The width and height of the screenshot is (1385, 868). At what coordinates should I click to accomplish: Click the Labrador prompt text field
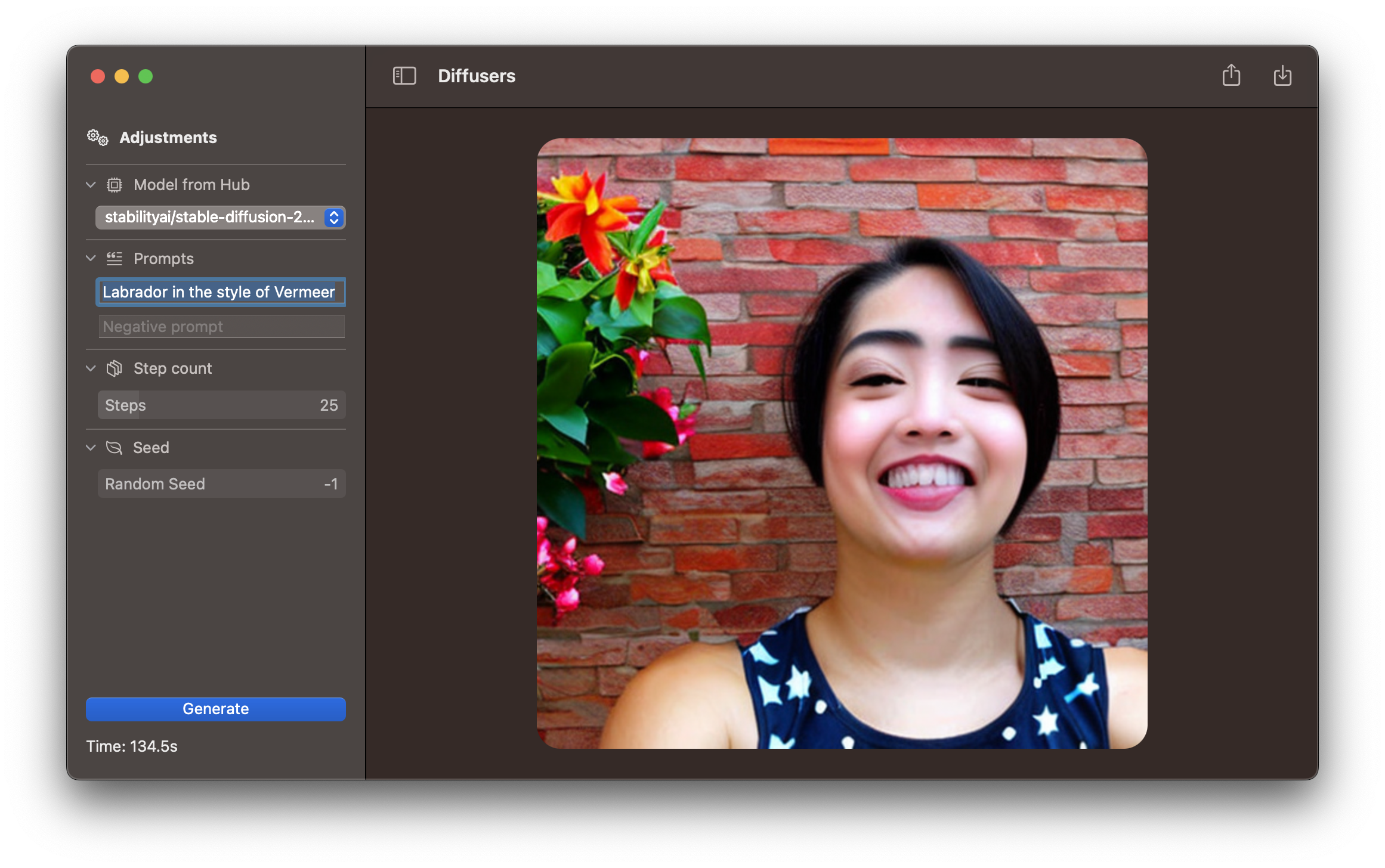point(220,292)
